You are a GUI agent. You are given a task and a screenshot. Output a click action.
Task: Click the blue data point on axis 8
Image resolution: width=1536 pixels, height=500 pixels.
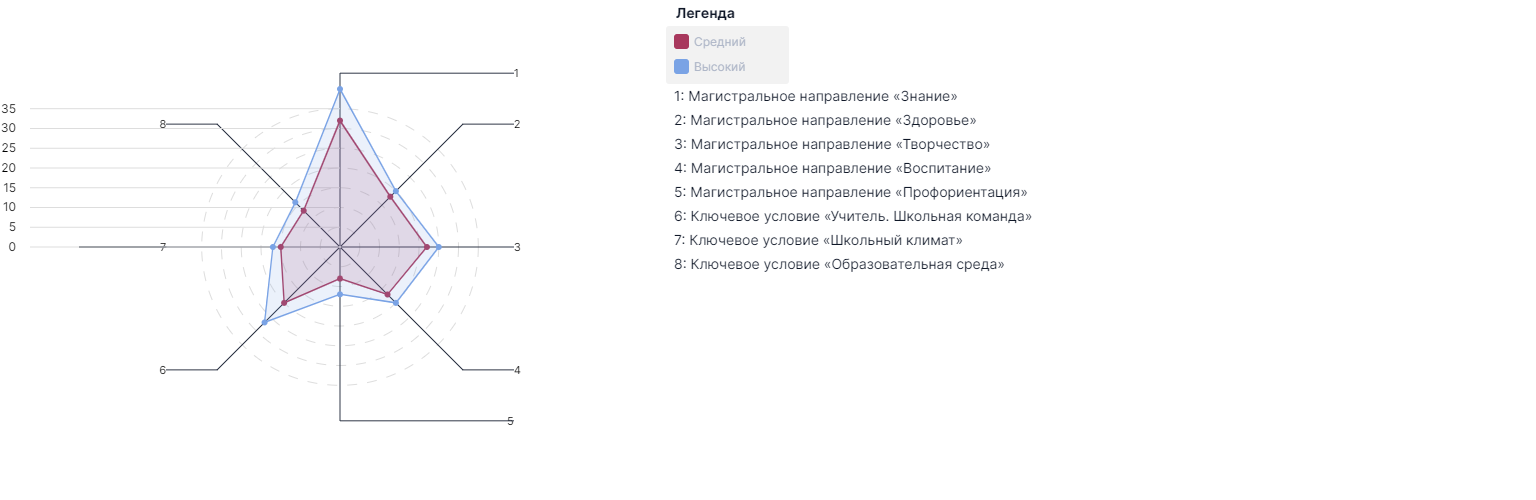295,203
